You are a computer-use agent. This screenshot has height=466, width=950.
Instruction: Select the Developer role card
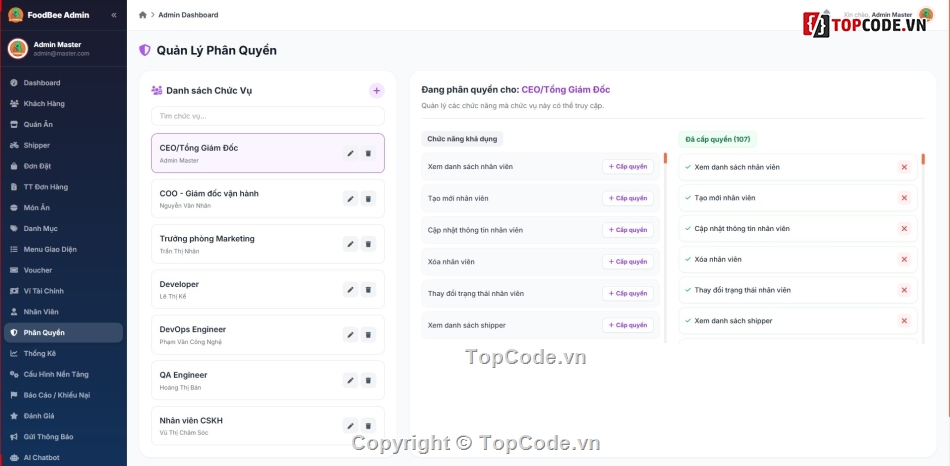pyautogui.click(x=268, y=290)
